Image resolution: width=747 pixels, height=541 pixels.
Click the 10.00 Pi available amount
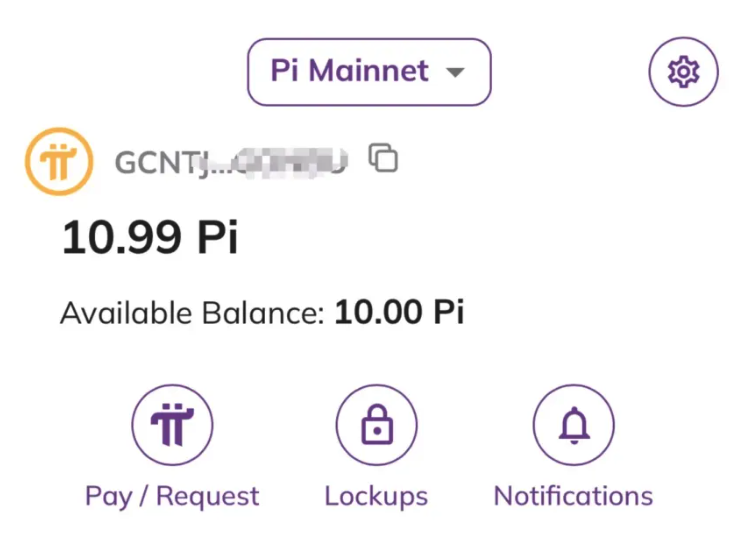(399, 313)
